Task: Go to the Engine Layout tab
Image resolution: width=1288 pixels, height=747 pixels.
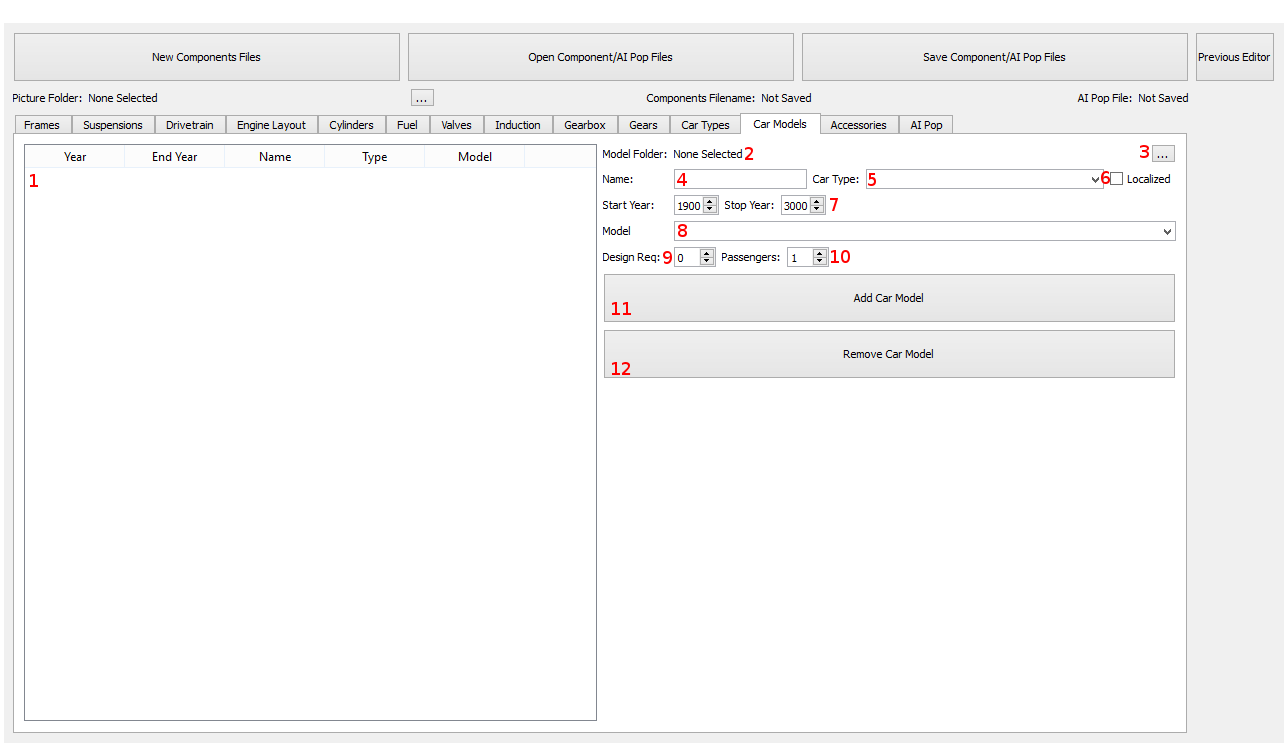Action: tap(271, 125)
